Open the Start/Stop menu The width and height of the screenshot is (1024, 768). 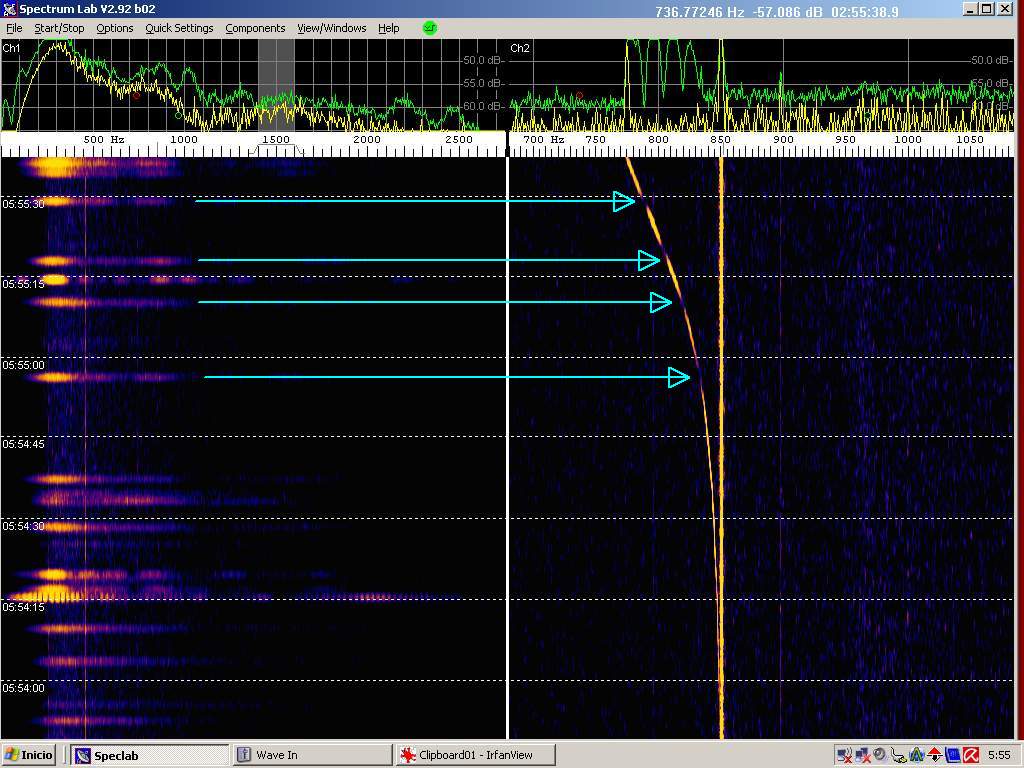tap(59, 28)
